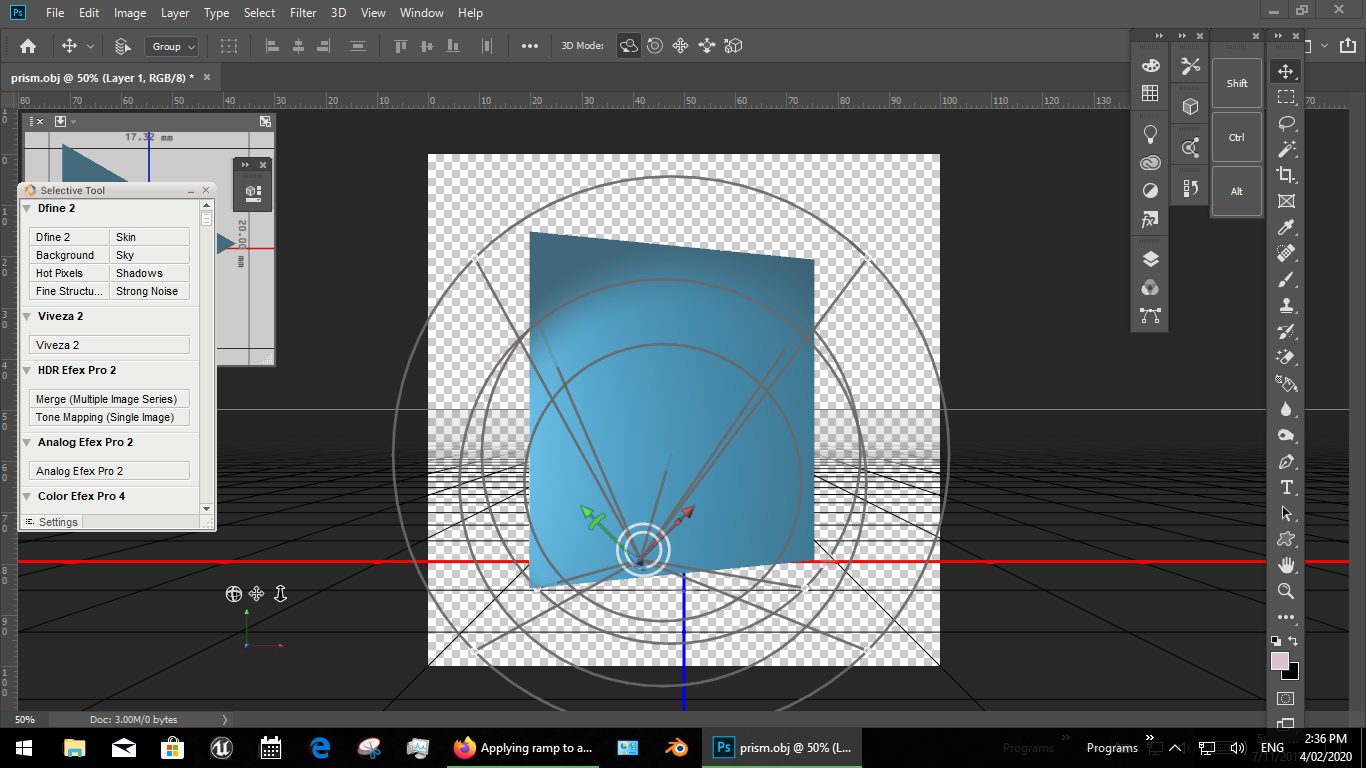Viewport: 1366px width, 768px height.
Task: Open the Adjustments panel icon
Action: click(1149, 190)
